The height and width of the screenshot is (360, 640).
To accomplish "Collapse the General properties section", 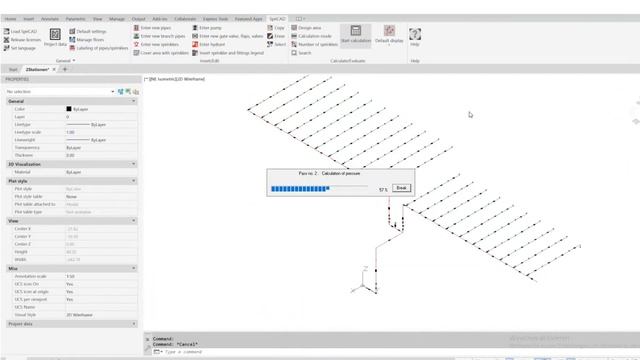I will tap(133, 101).
